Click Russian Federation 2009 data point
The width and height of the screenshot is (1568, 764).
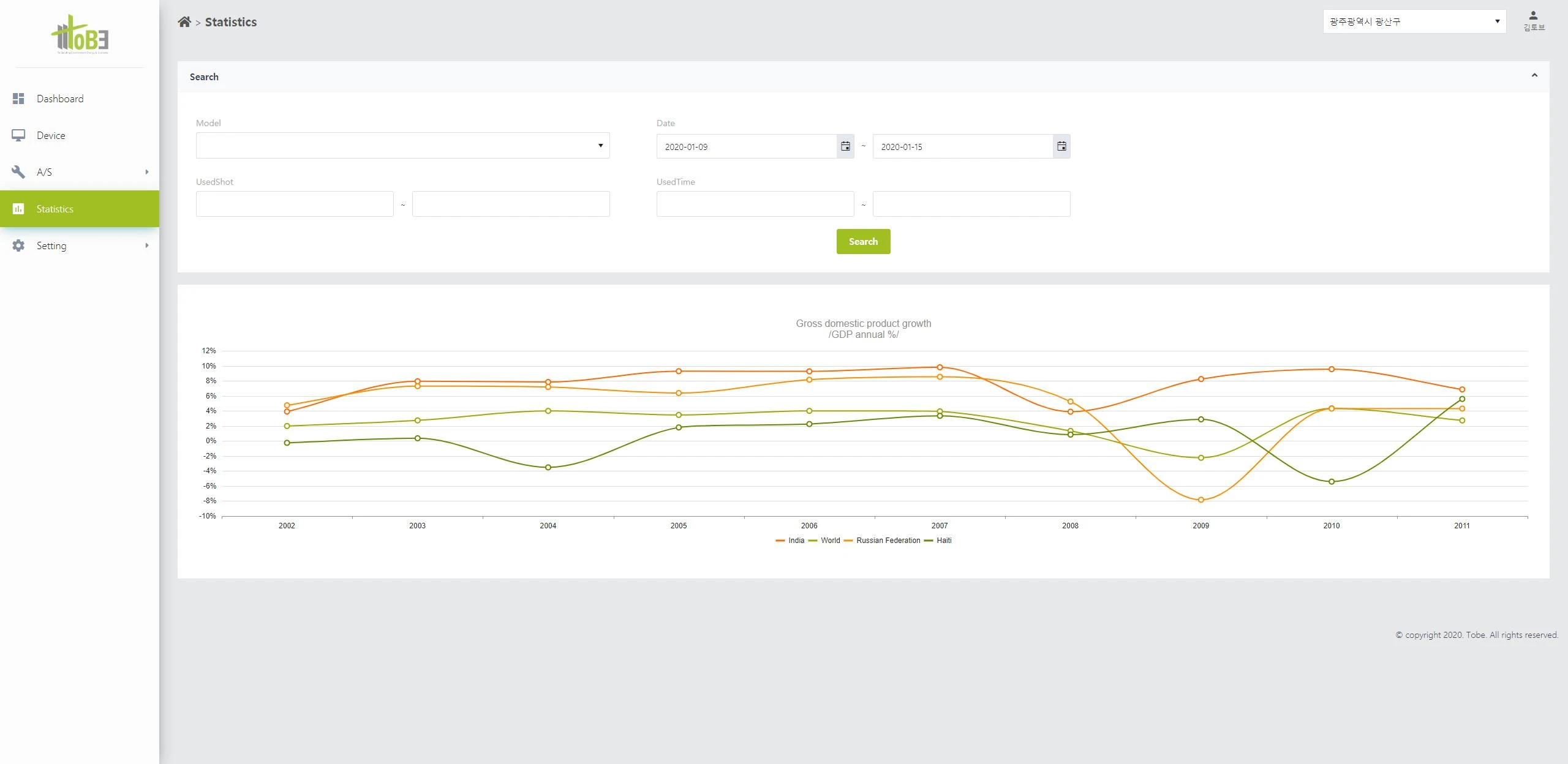tap(1200, 500)
